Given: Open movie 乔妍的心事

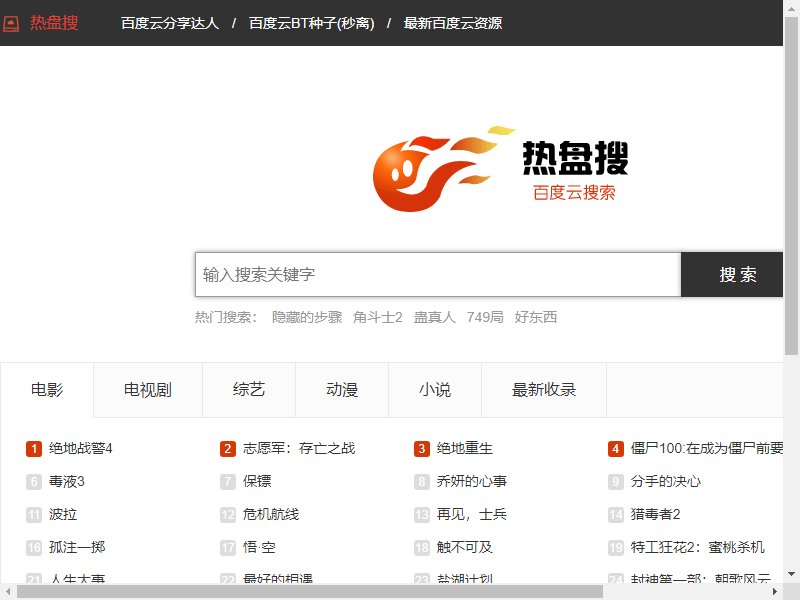Looking at the screenshot, I should (472, 481).
